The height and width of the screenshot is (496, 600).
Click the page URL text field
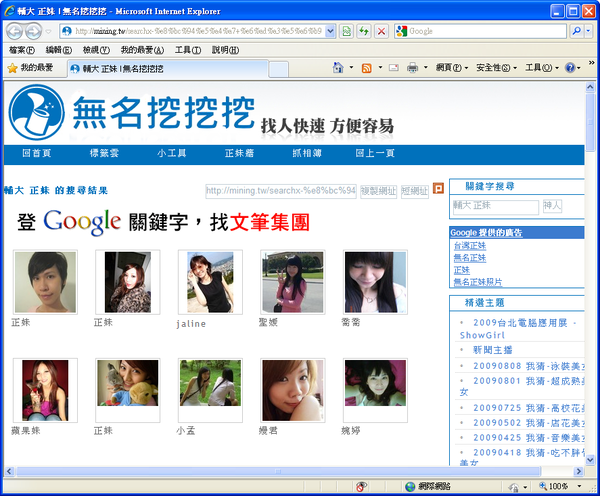tap(281, 191)
